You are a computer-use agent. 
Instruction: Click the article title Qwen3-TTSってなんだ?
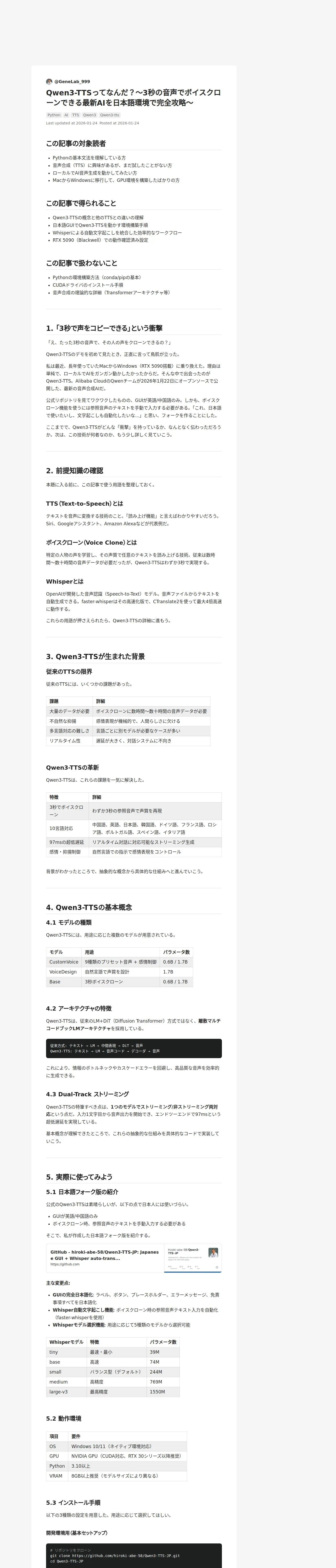click(133, 97)
